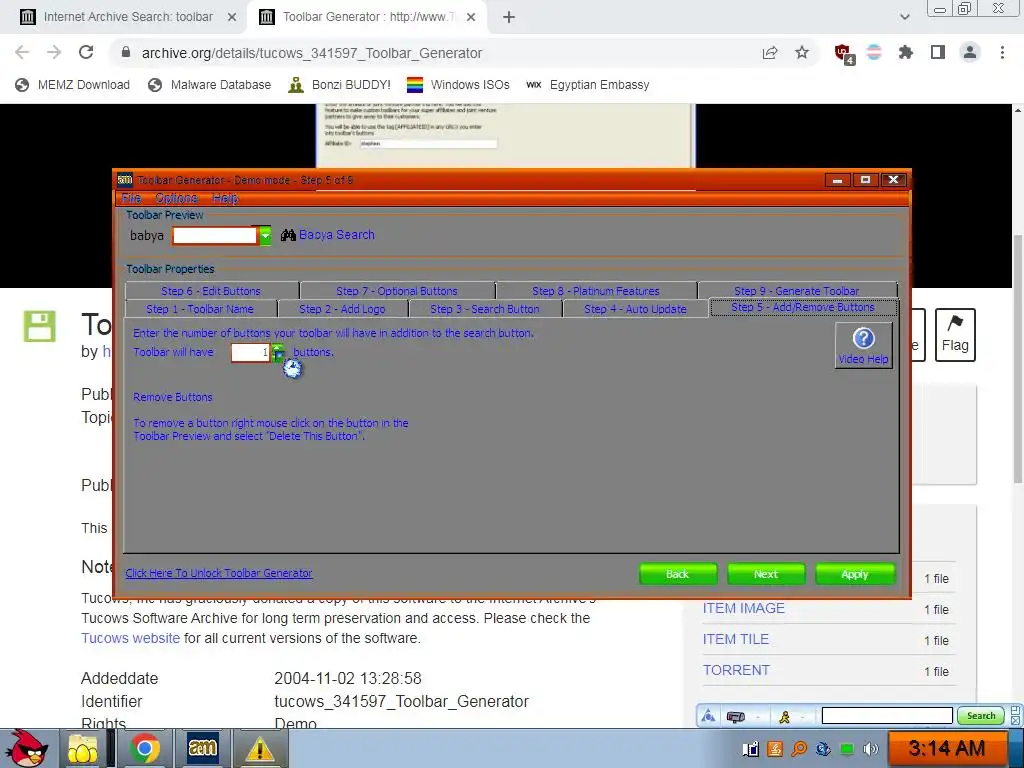Switch to Chrome in the taskbar

coord(145,748)
